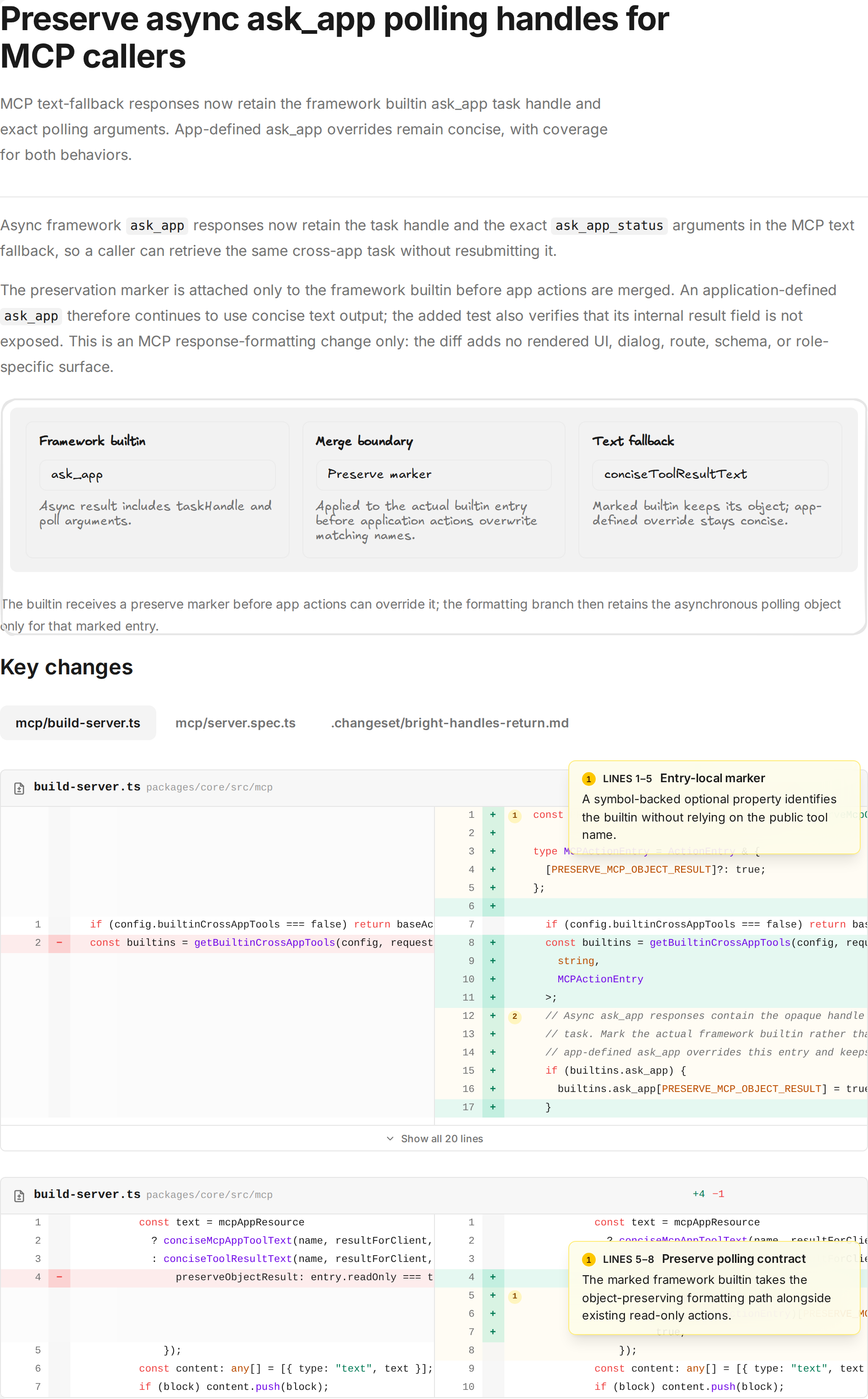Click the Preserve marker box in Merge boundary card

click(434, 475)
